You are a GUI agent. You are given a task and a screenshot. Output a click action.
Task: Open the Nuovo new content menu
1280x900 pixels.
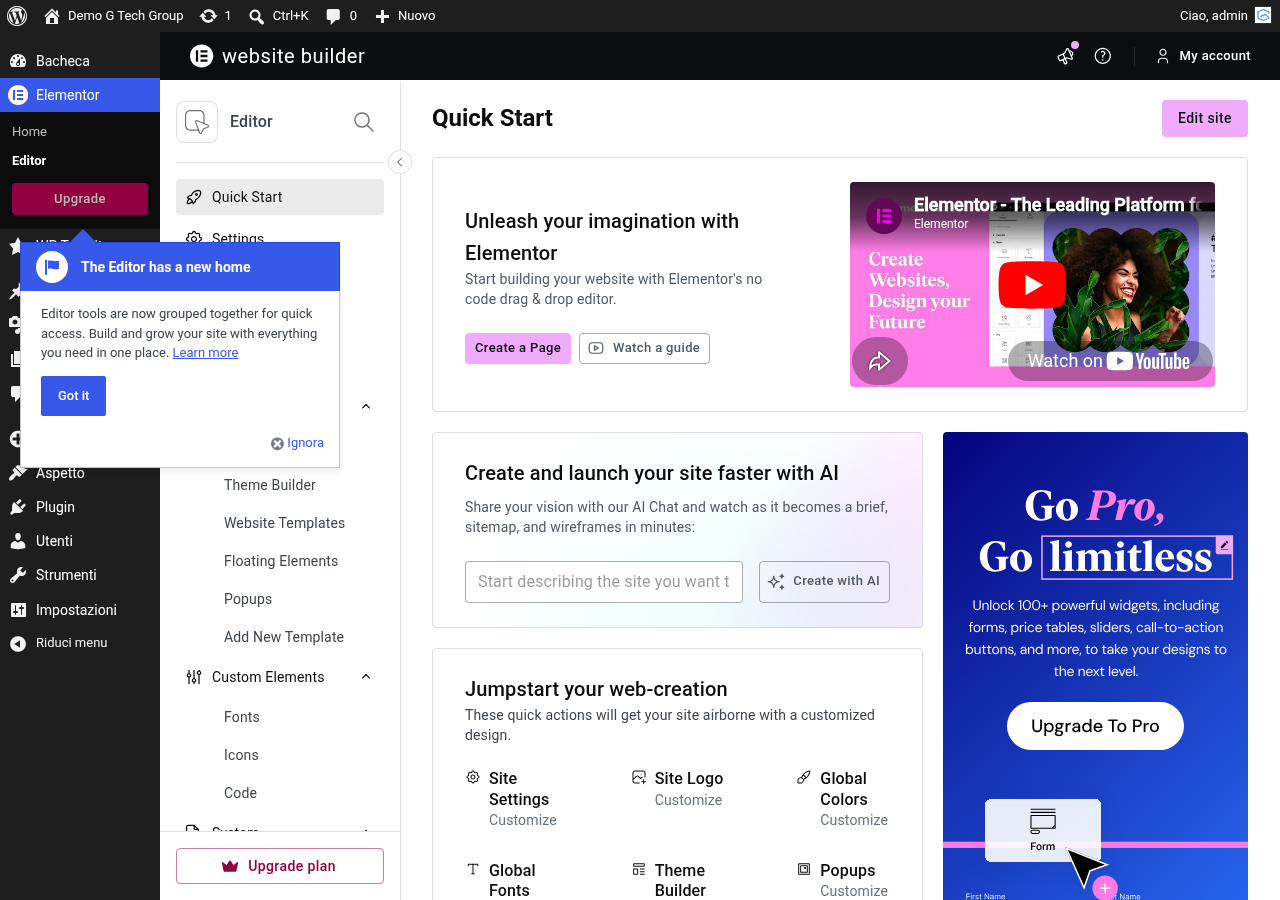pyautogui.click(x=405, y=16)
